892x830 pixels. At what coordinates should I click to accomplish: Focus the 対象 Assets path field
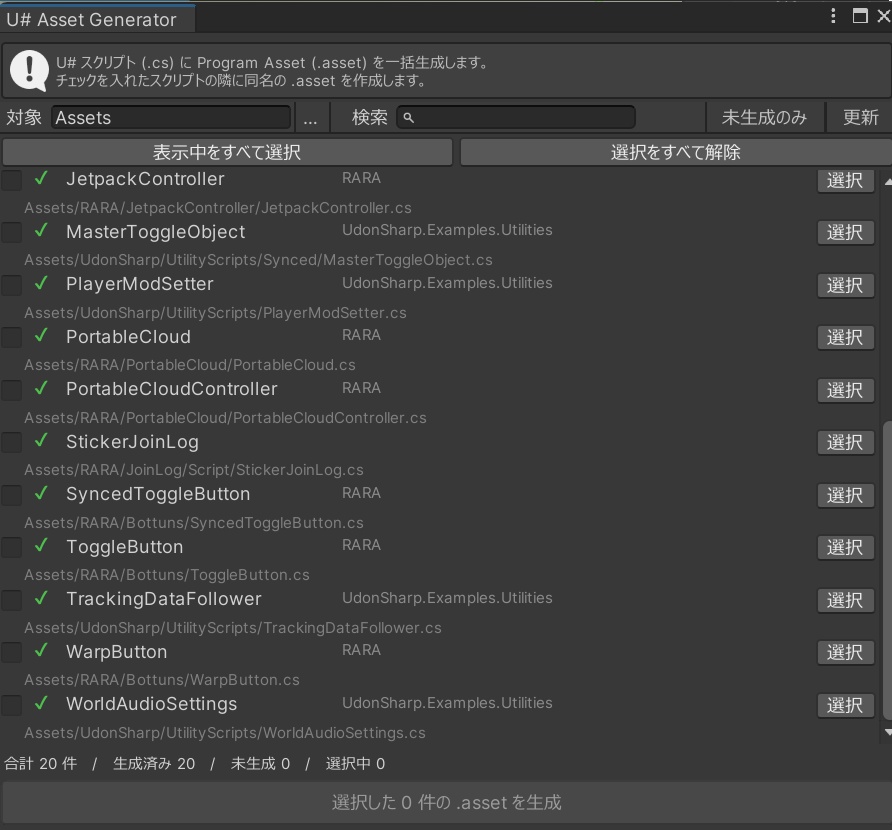click(x=171, y=118)
